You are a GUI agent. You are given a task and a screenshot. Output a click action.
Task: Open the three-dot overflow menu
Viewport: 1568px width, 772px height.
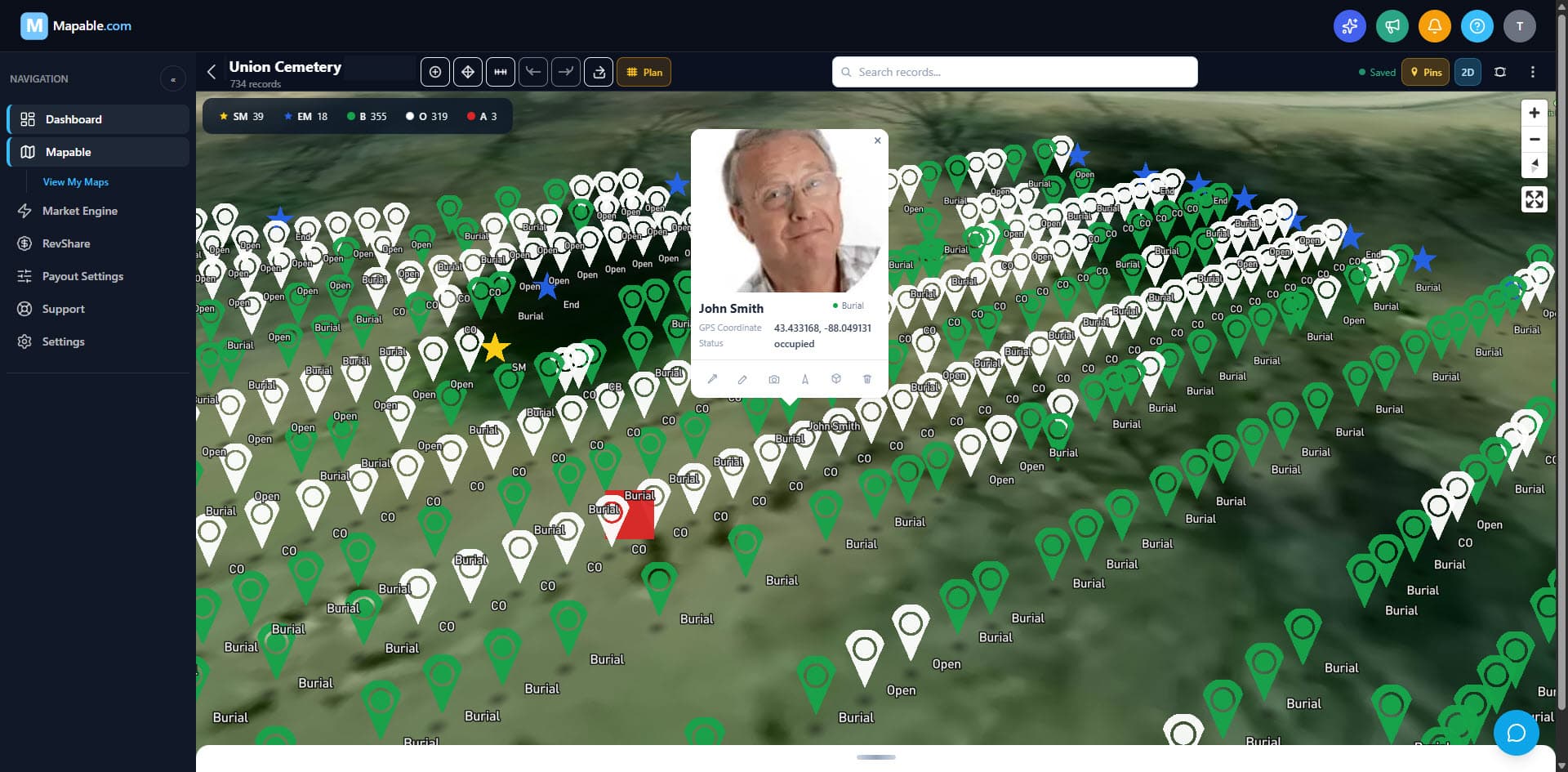click(1533, 72)
